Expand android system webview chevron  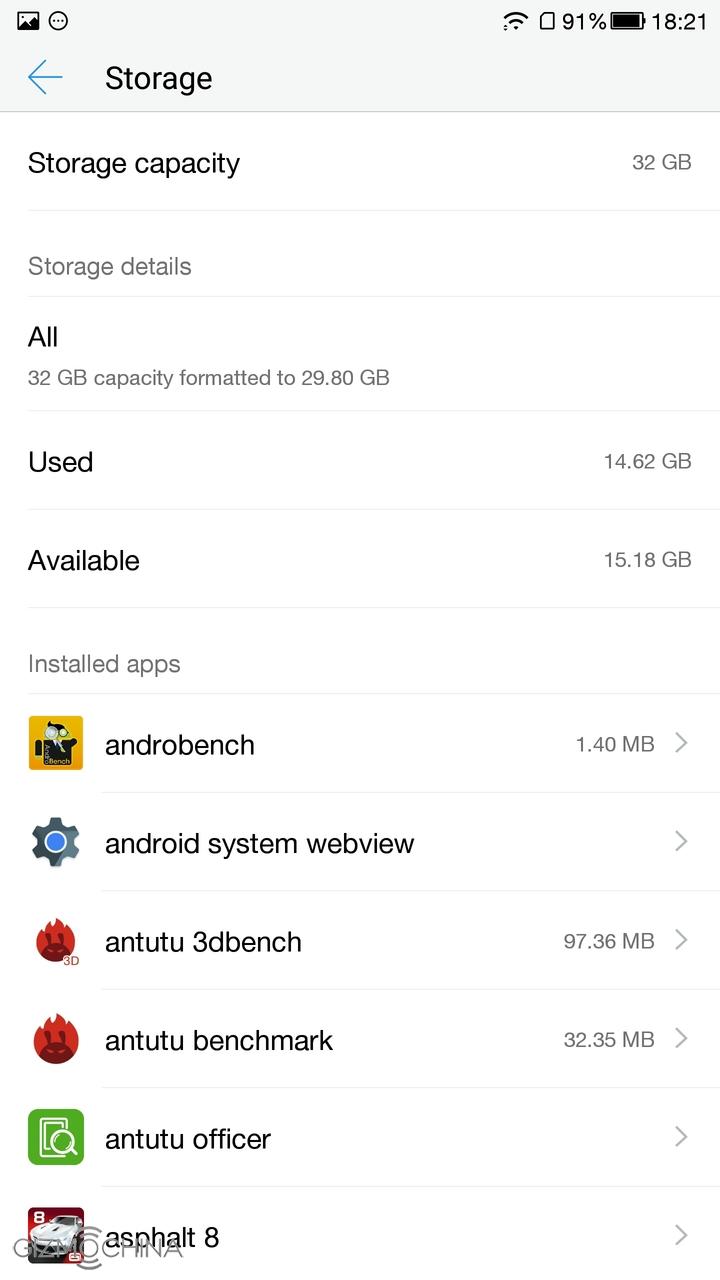[x=681, y=842]
